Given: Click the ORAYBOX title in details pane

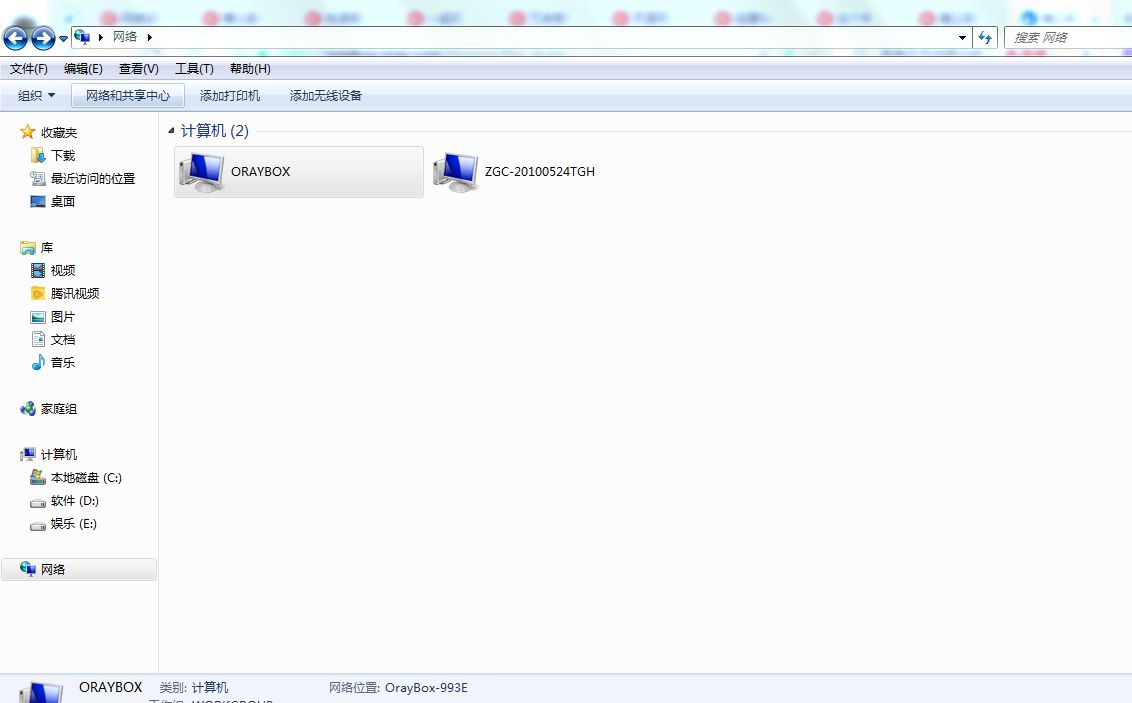Looking at the screenshot, I should tap(110, 687).
